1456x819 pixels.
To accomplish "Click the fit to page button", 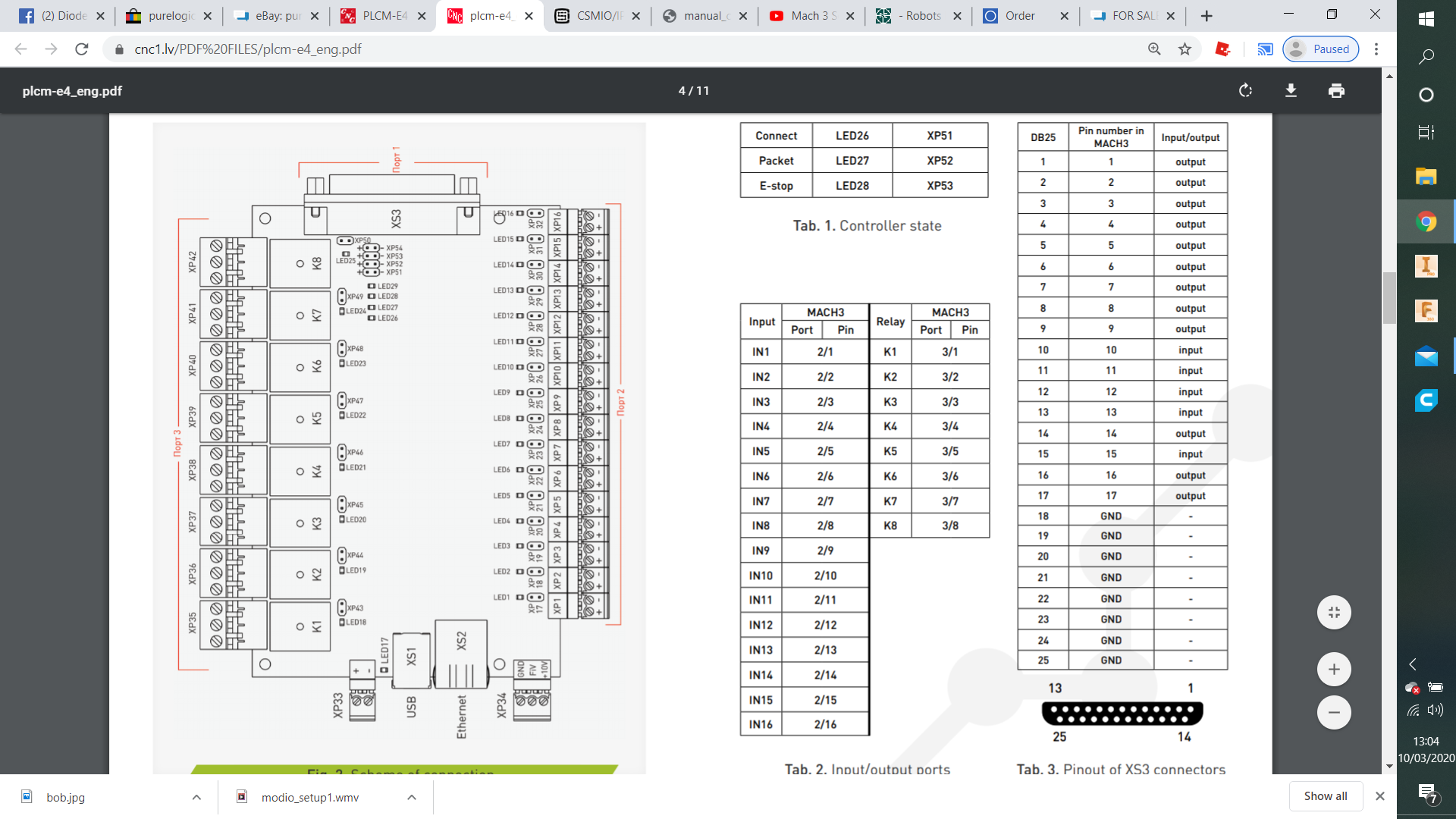I will [1334, 613].
